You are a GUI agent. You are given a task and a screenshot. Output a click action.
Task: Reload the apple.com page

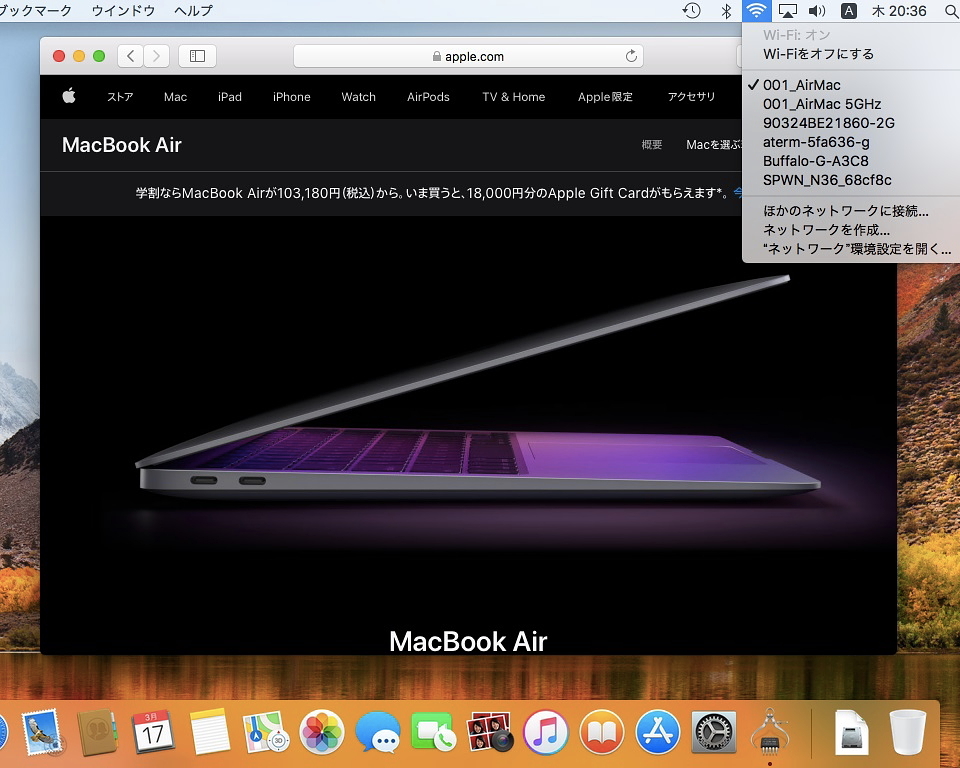point(631,56)
